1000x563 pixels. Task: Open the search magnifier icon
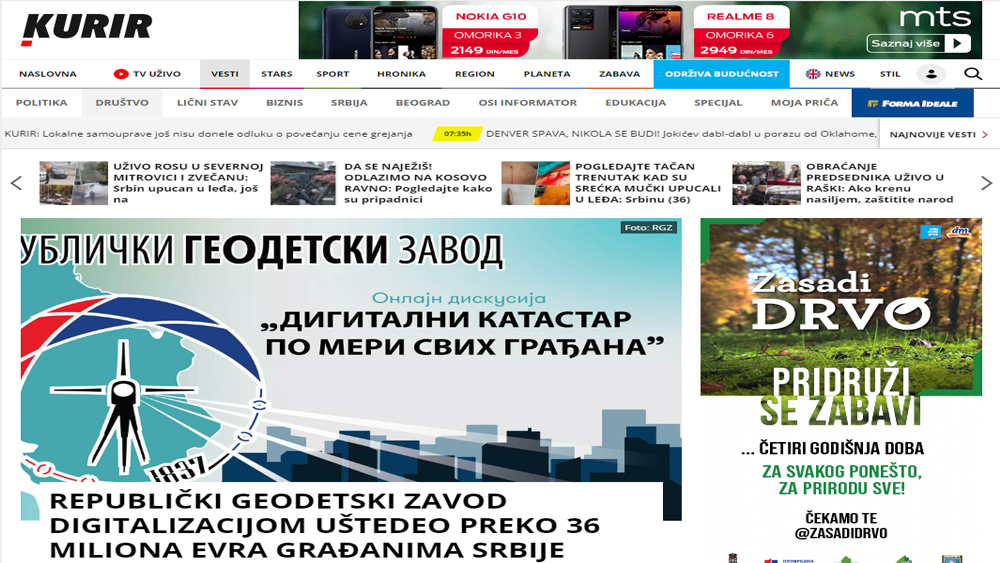pos(973,74)
